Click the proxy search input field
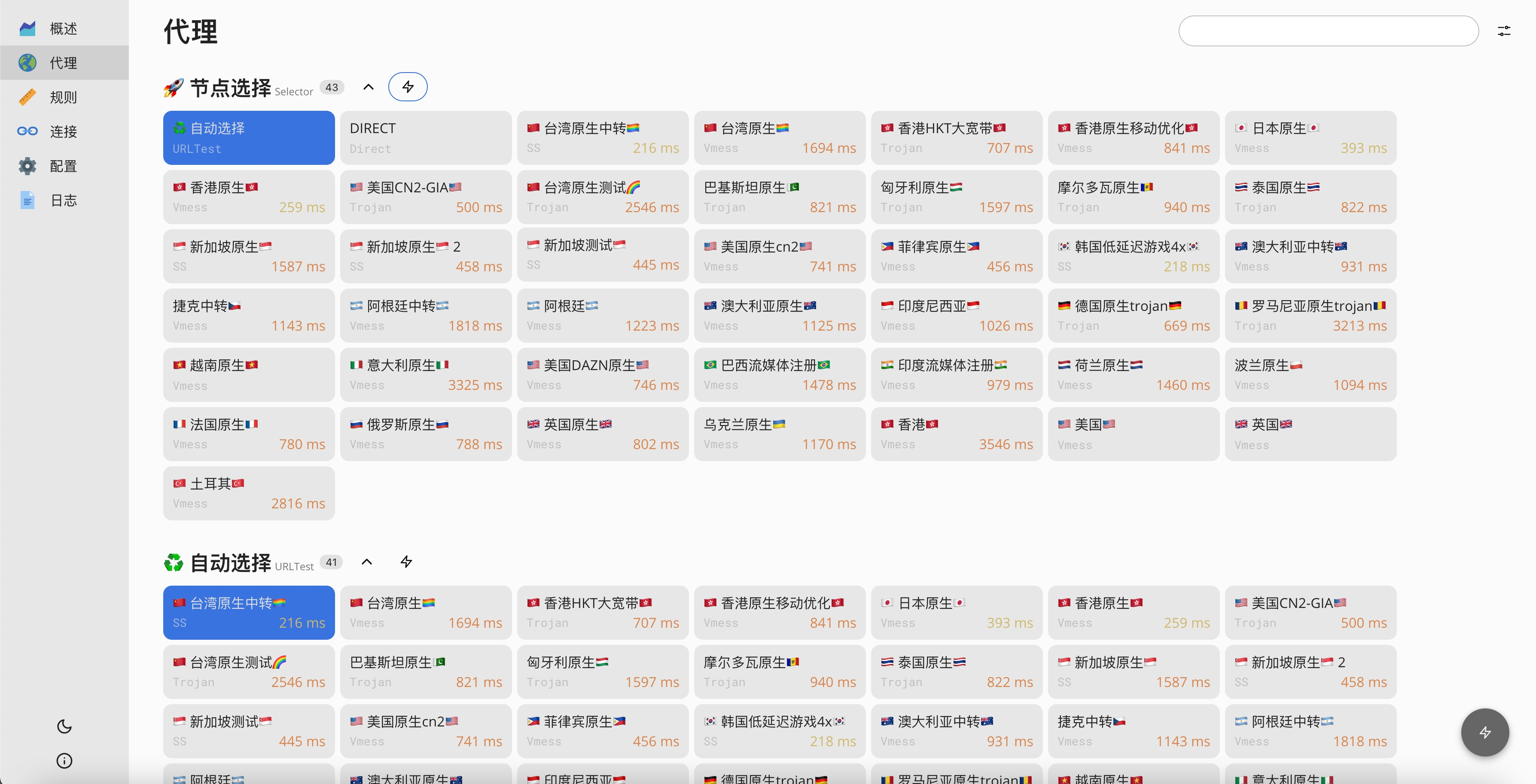 point(1328,31)
